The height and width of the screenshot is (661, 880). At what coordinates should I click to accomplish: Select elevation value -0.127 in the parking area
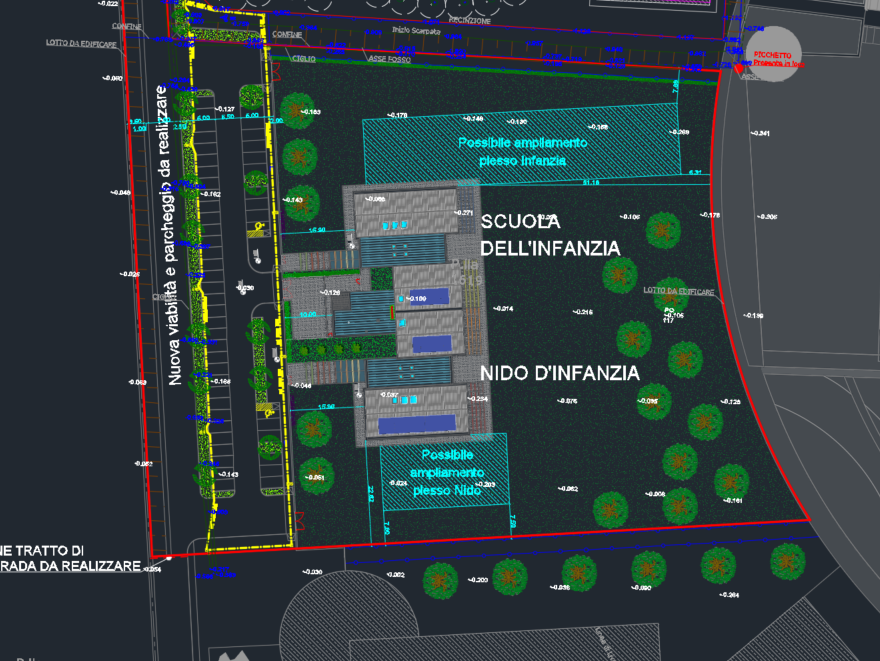(224, 109)
